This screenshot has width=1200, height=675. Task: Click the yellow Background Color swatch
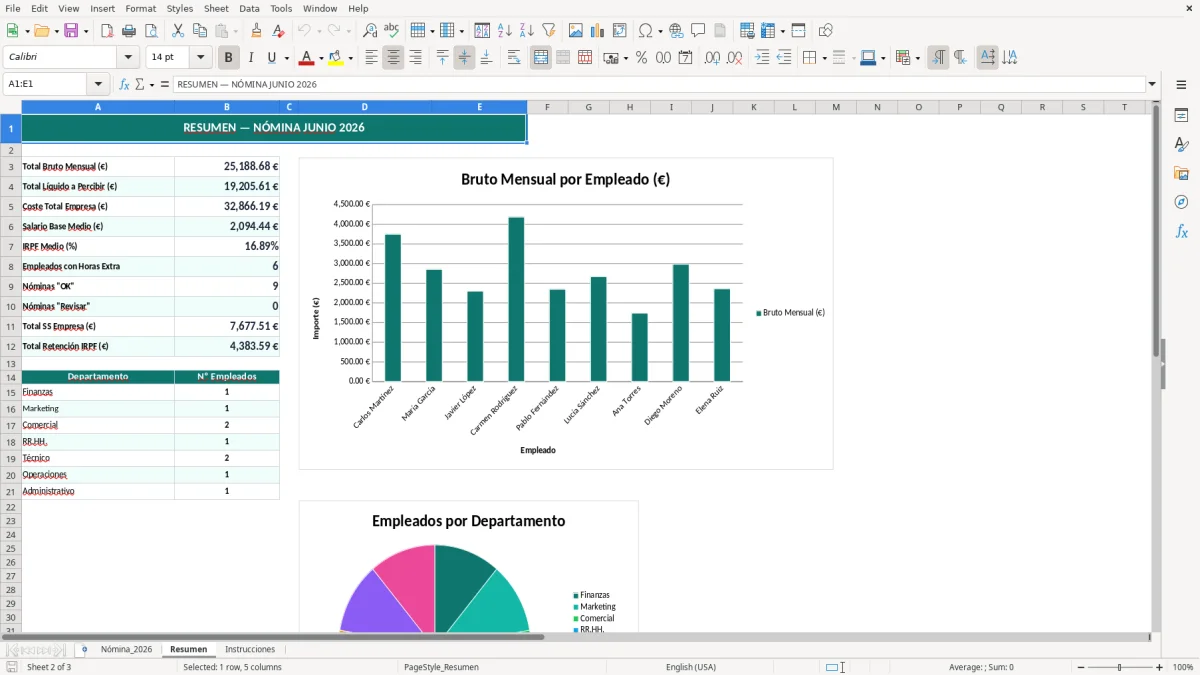coord(336,58)
